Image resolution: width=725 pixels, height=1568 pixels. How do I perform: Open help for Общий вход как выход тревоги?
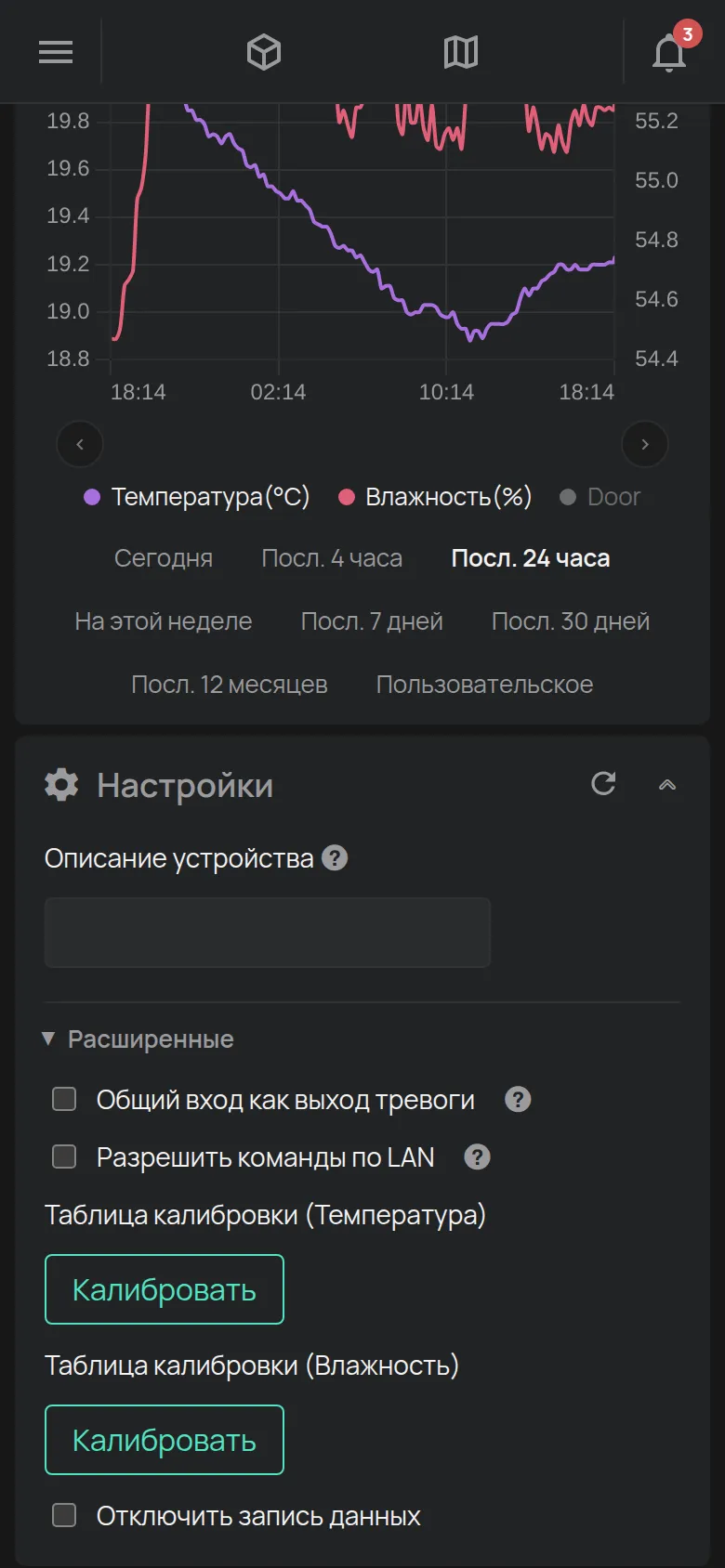(518, 1100)
